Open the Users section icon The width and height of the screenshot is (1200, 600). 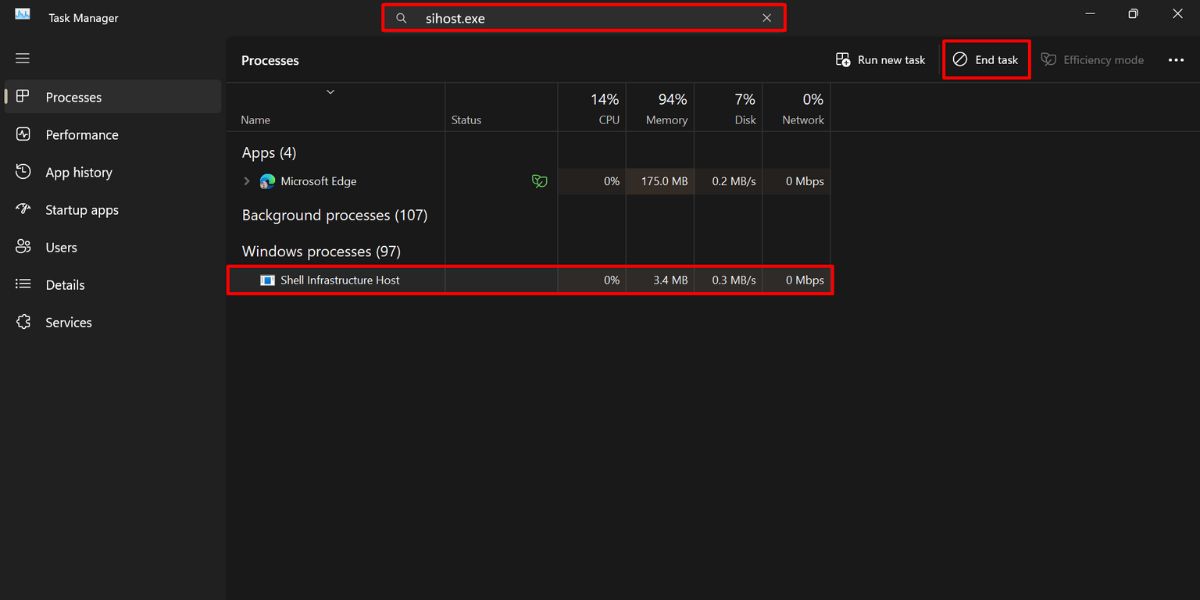click(x=22, y=247)
